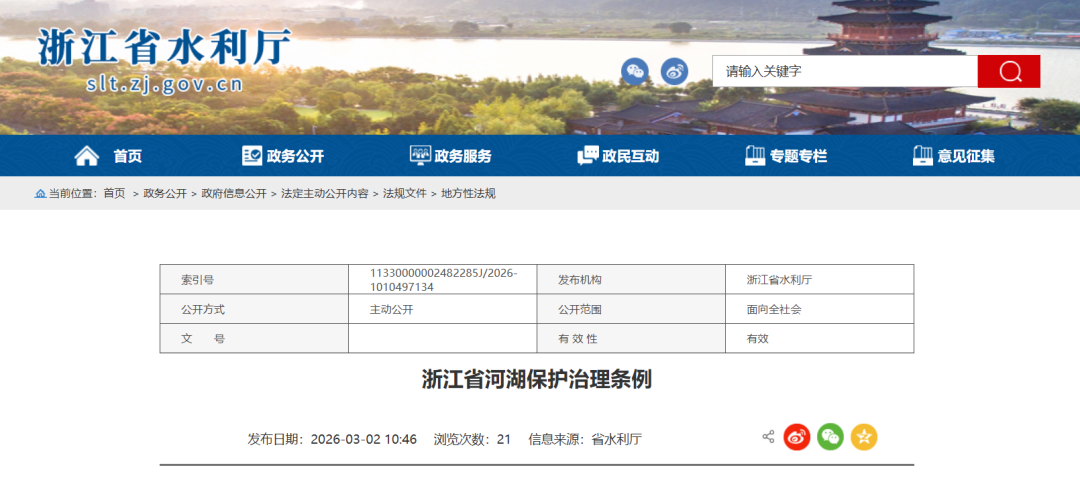Click the 面向全社会 table cell value
Screen dimensions: 1080x486
pyautogui.click(x=774, y=310)
